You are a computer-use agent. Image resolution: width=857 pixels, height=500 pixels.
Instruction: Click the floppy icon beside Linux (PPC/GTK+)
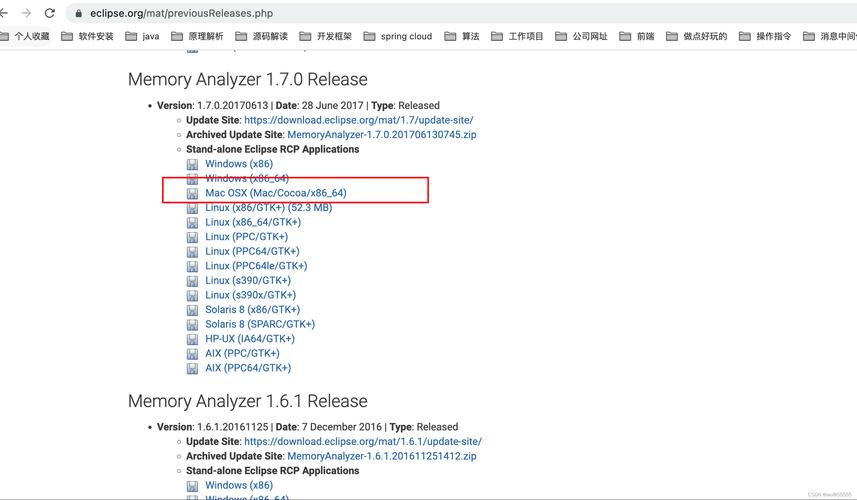pyautogui.click(x=192, y=237)
